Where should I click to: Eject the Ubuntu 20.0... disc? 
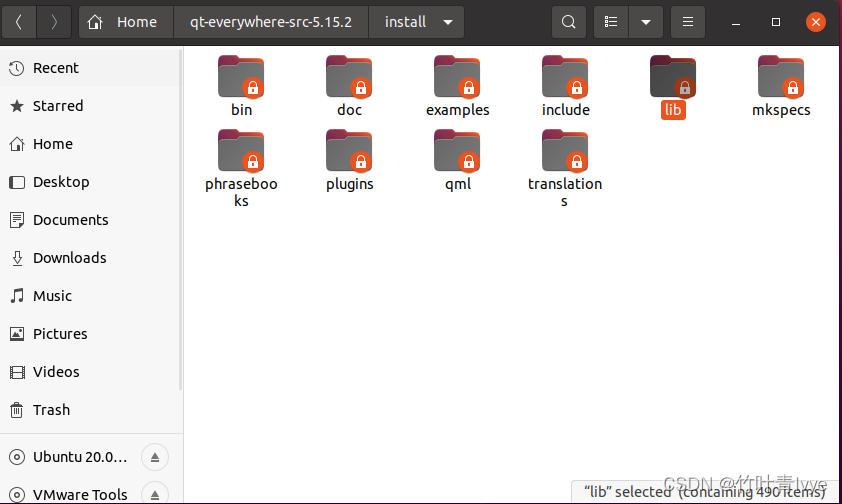click(x=155, y=457)
